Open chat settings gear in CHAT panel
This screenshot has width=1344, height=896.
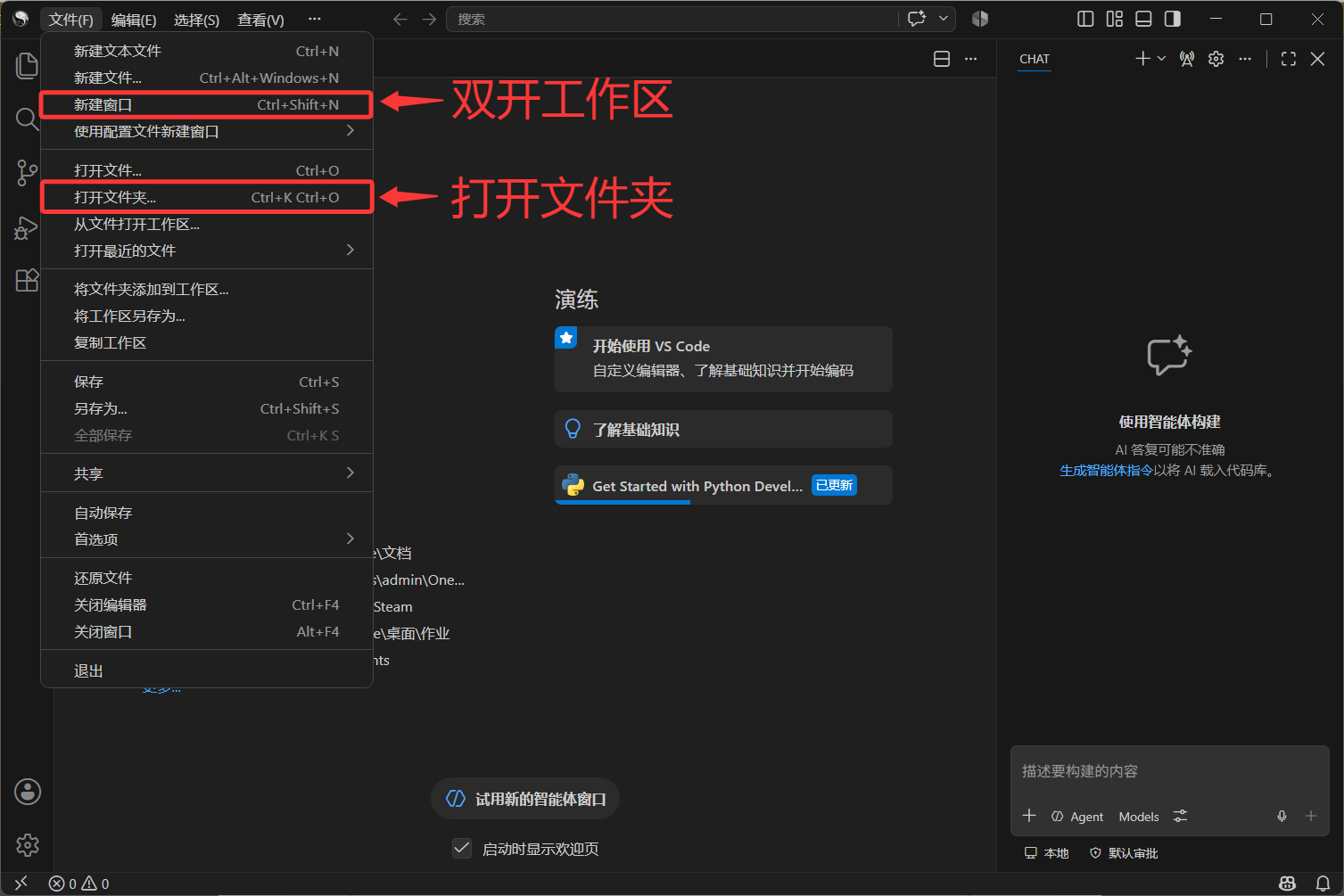coord(1216,58)
